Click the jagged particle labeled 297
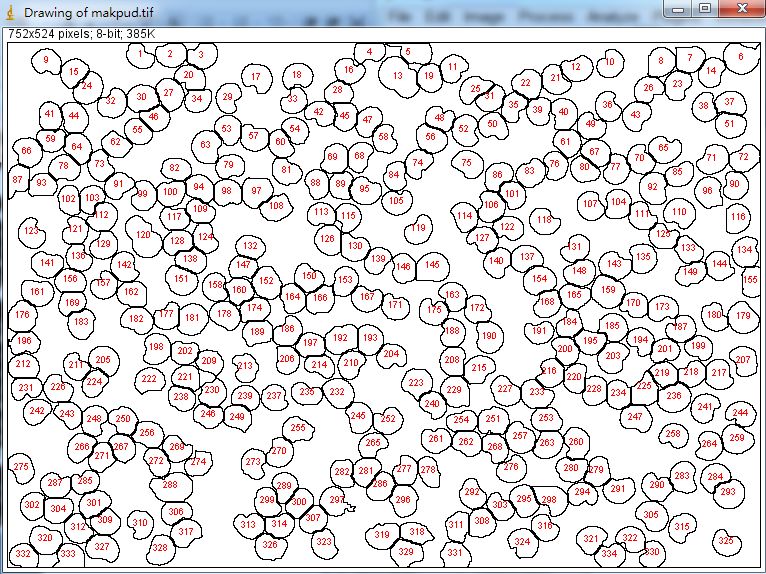Image resolution: width=766 pixels, height=574 pixels. [x=336, y=501]
